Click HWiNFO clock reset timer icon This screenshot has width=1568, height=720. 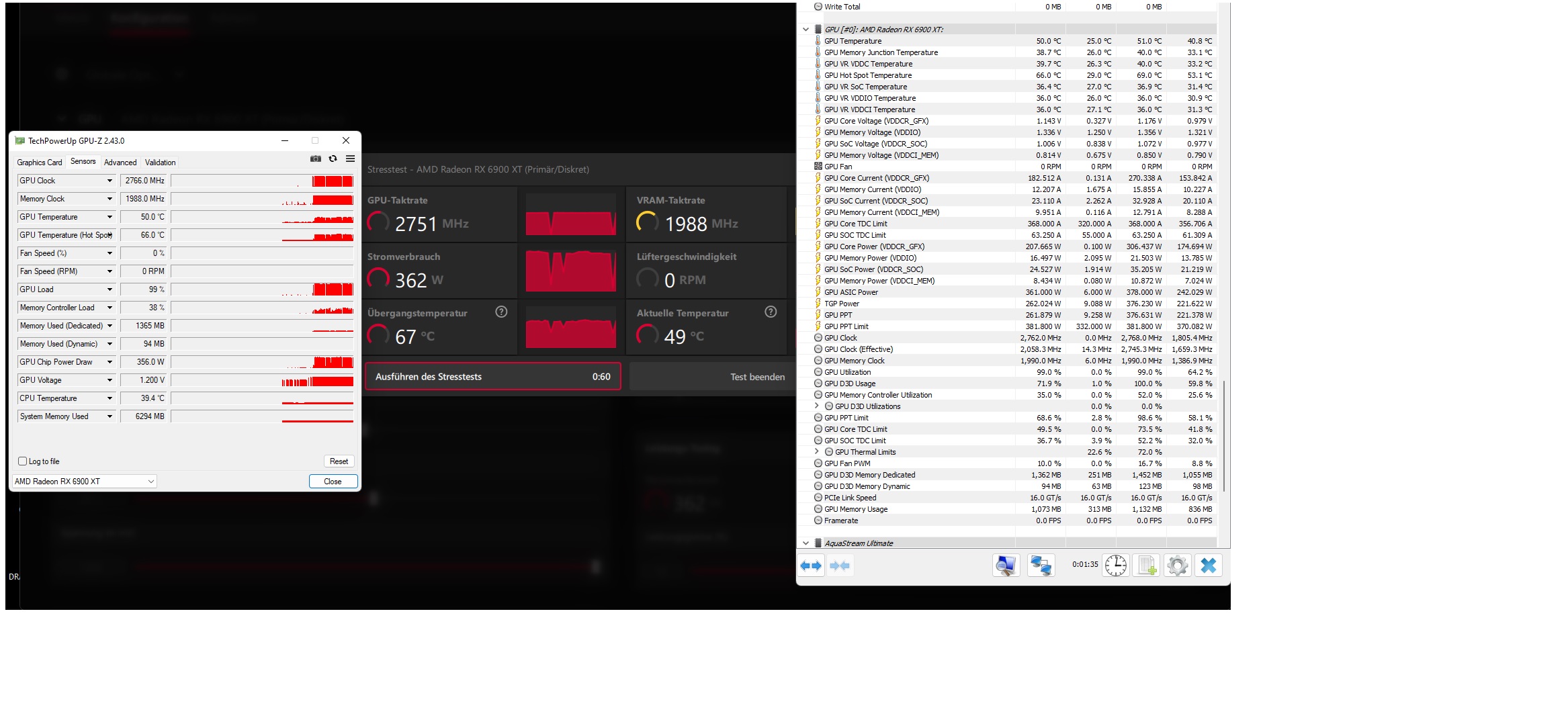pyautogui.click(x=1116, y=566)
